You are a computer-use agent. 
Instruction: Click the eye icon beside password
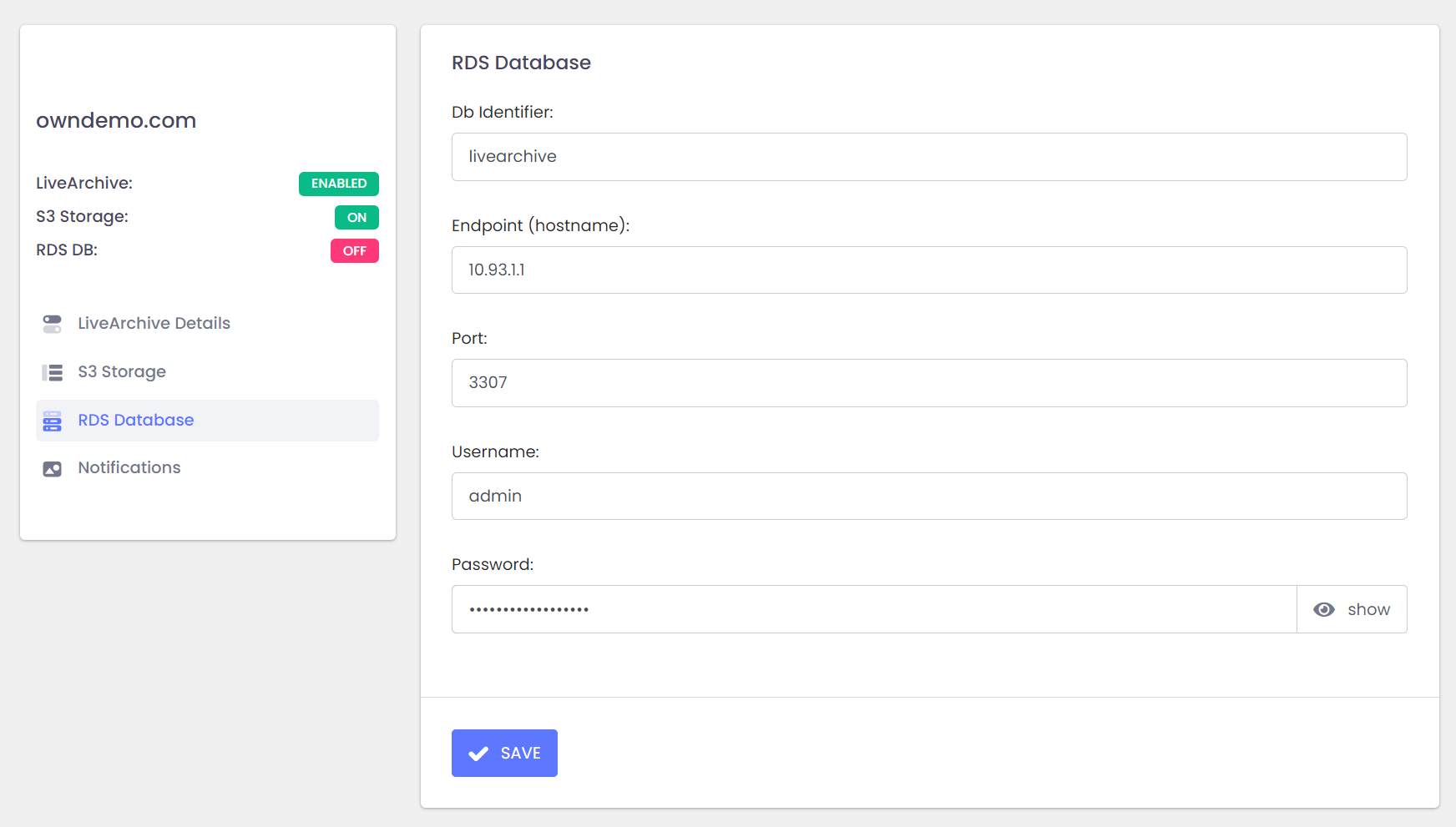tap(1323, 610)
